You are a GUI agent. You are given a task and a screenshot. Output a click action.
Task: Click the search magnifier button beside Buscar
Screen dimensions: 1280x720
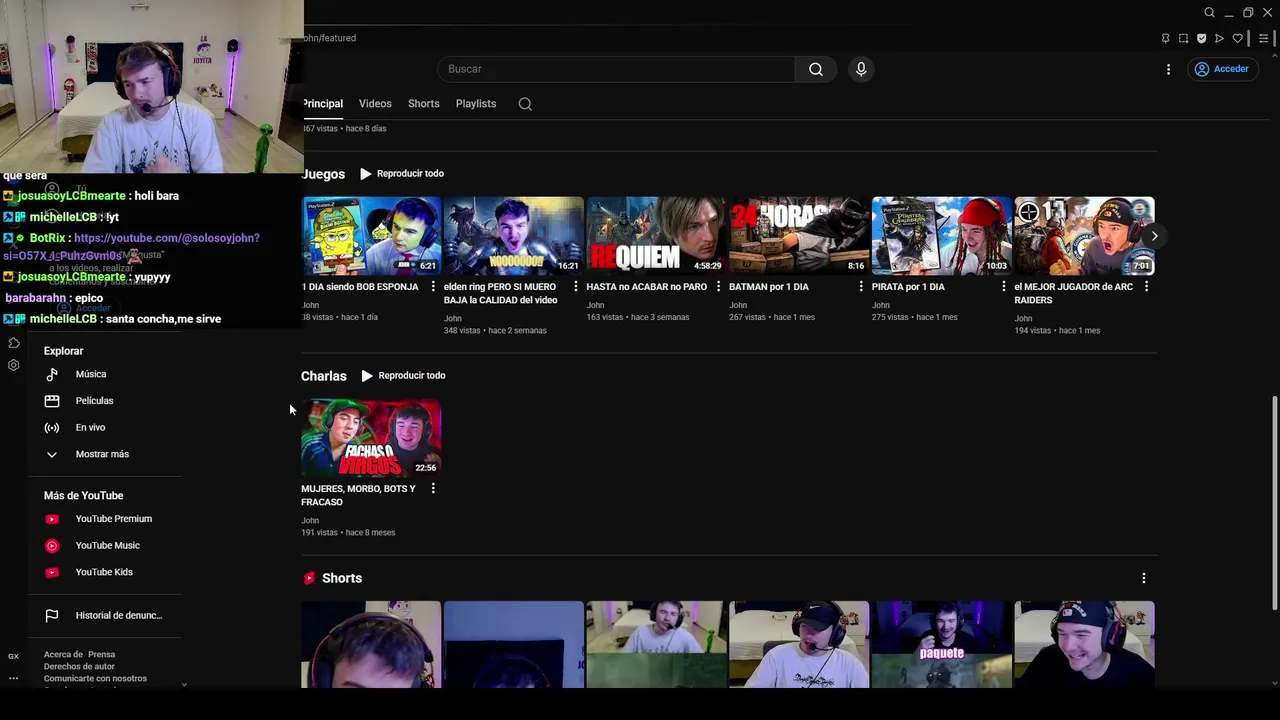tap(816, 69)
